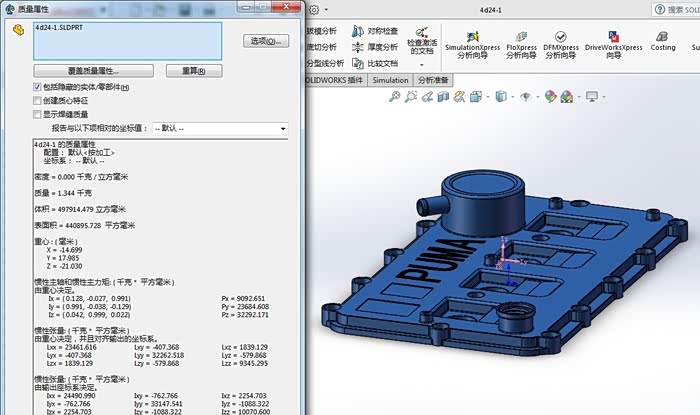Switch to the Simulation tab

tap(390, 80)
